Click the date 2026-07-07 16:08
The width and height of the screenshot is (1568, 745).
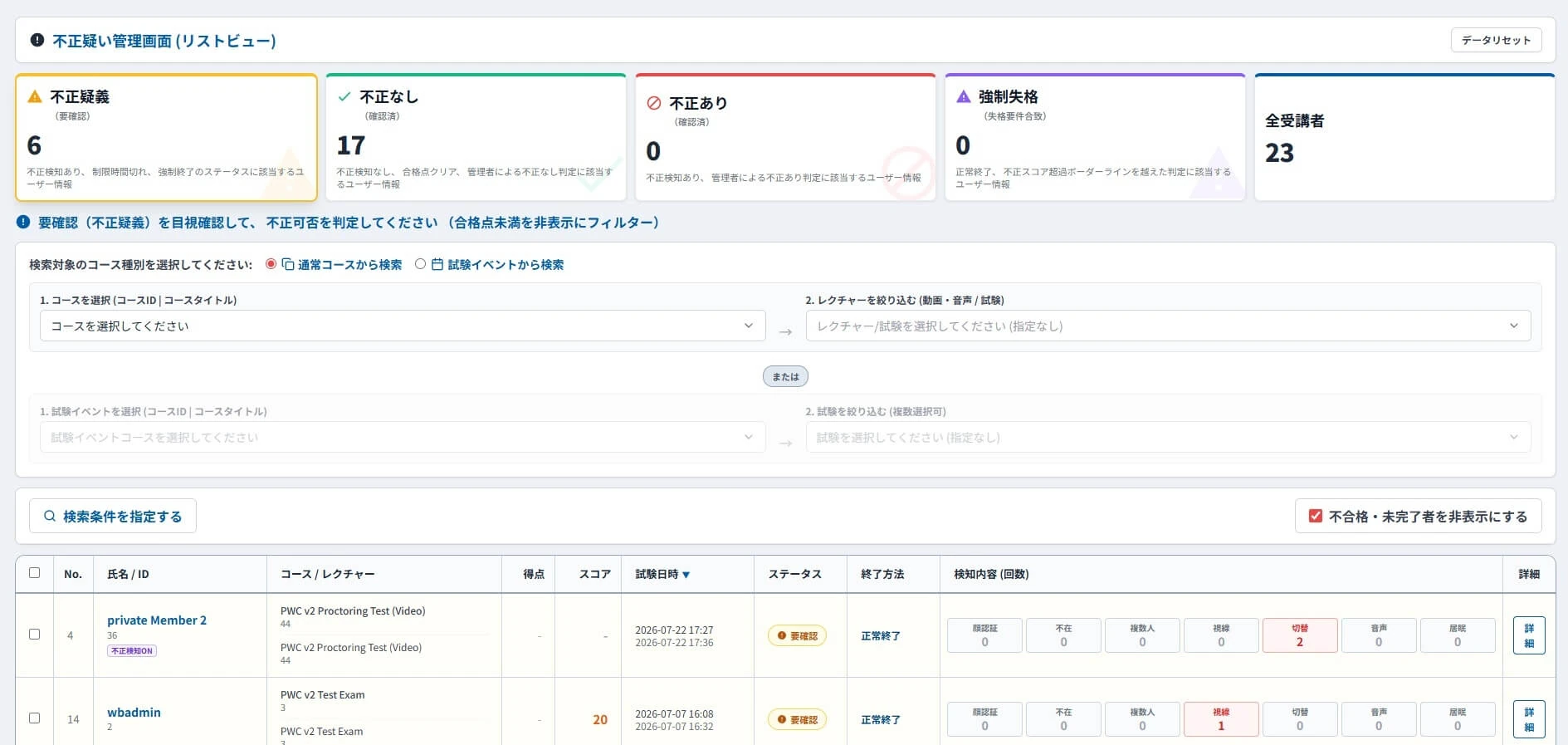point(674,713)
